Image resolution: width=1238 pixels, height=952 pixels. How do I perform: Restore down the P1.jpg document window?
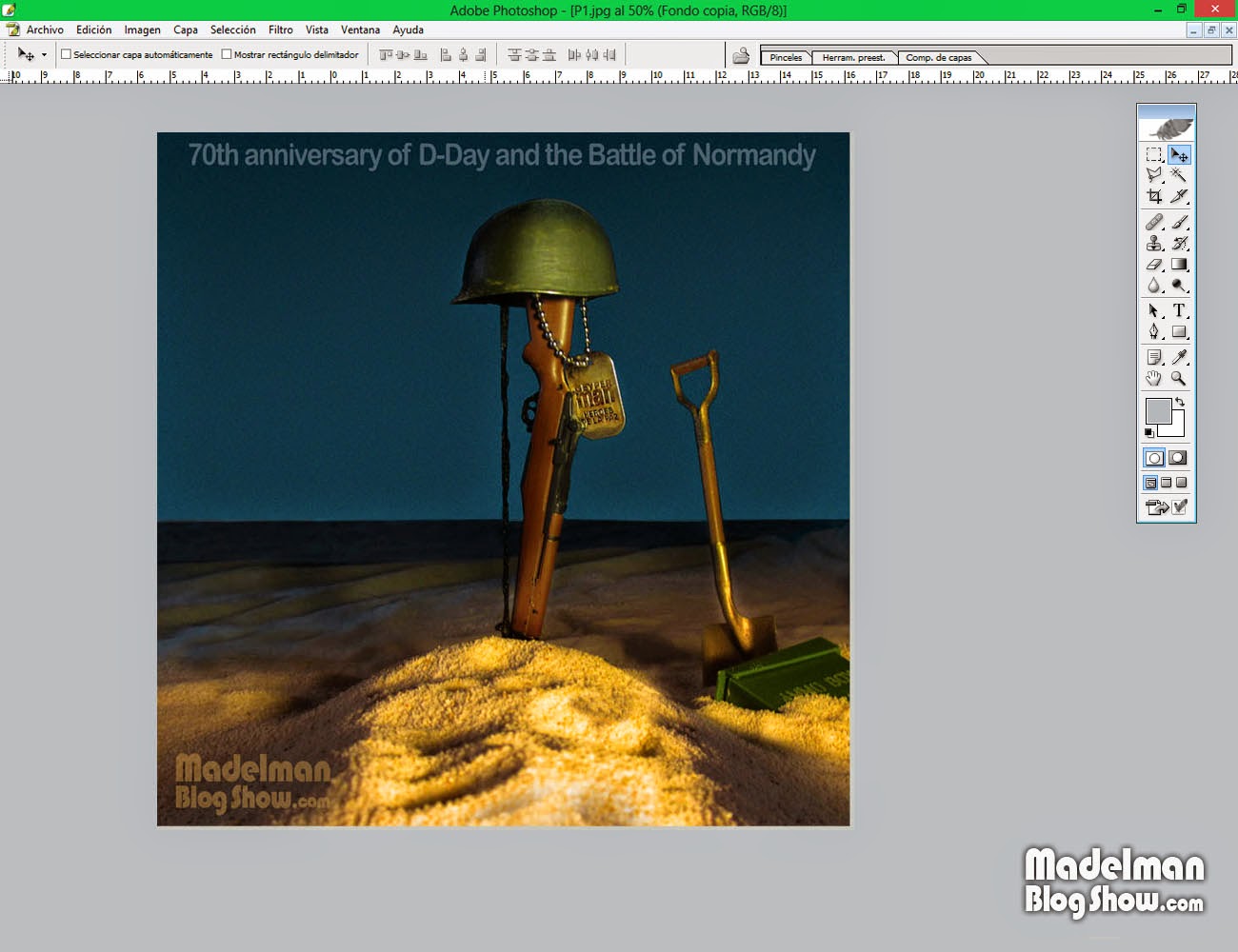[x=1211, y=30]
